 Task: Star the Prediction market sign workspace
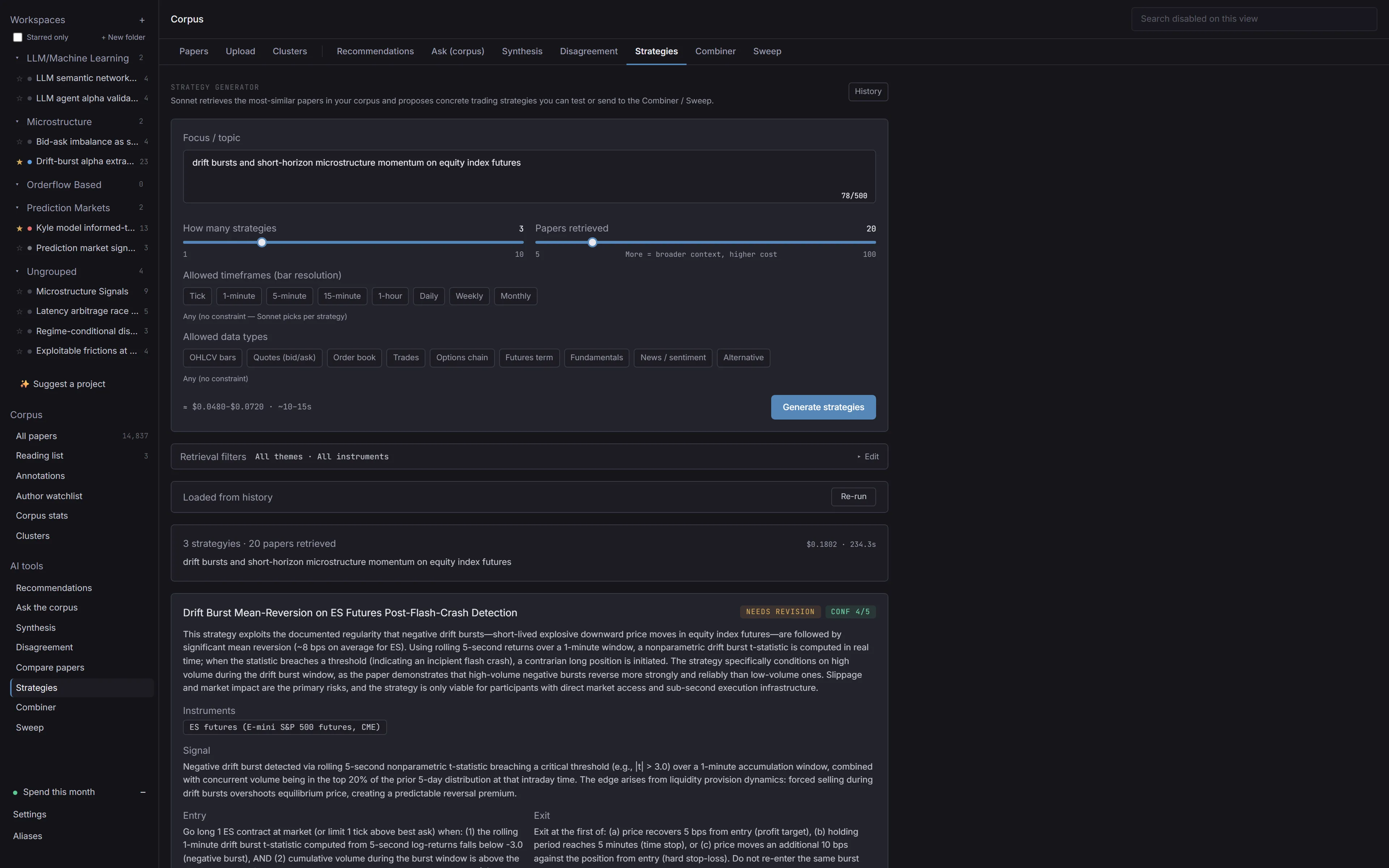20,248
